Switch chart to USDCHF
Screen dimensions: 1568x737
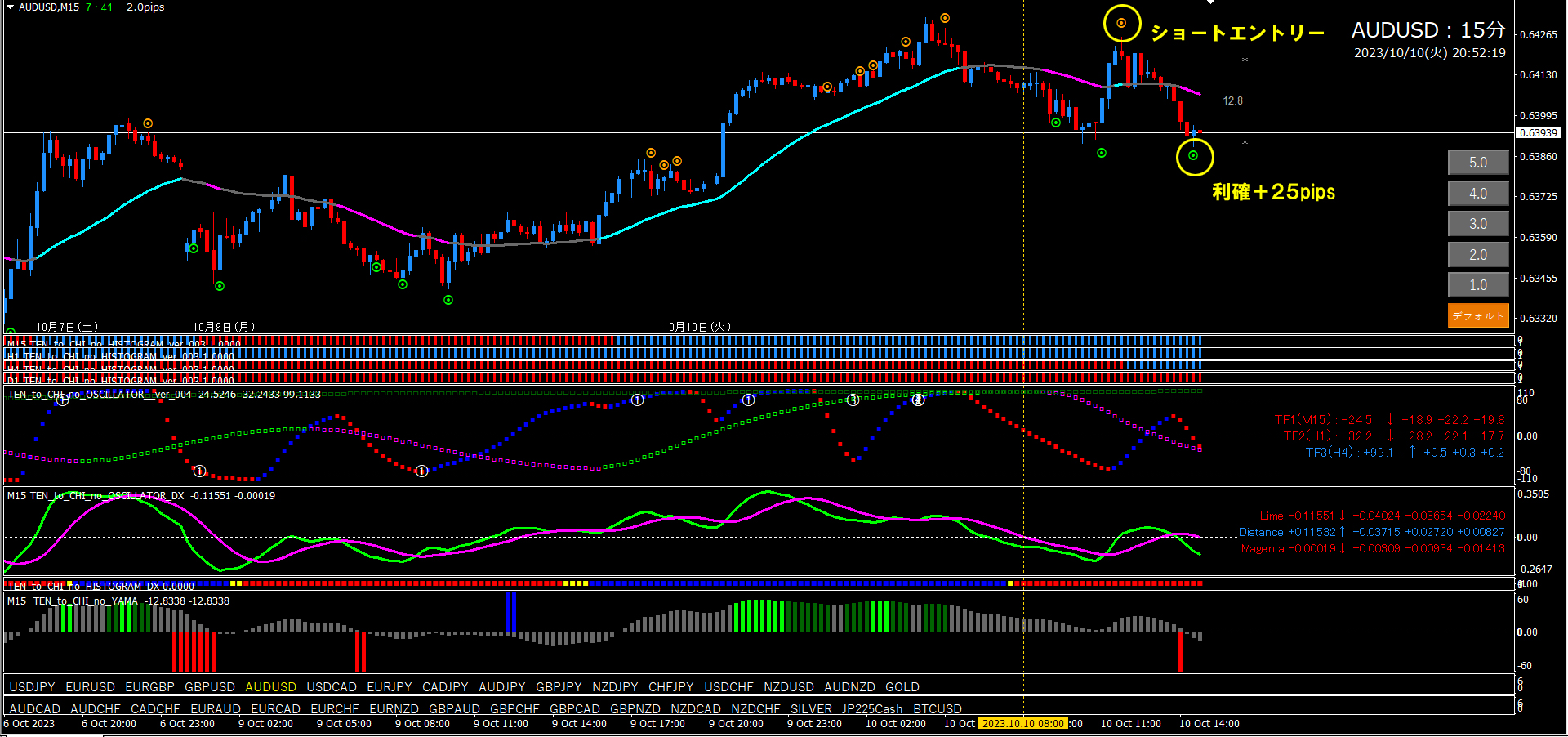[x=728, y=687]
